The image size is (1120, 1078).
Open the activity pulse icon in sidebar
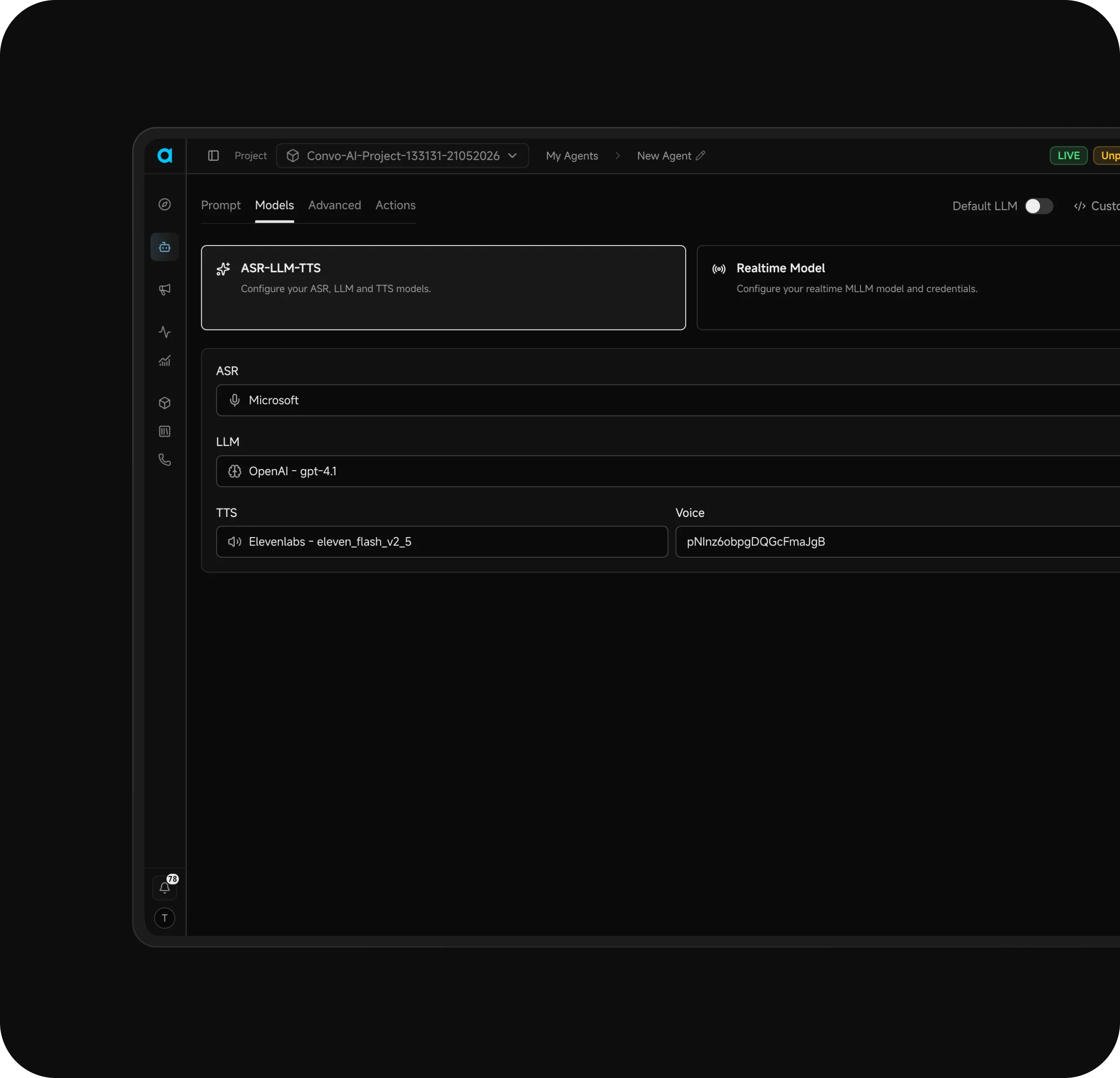pos(165,332)
